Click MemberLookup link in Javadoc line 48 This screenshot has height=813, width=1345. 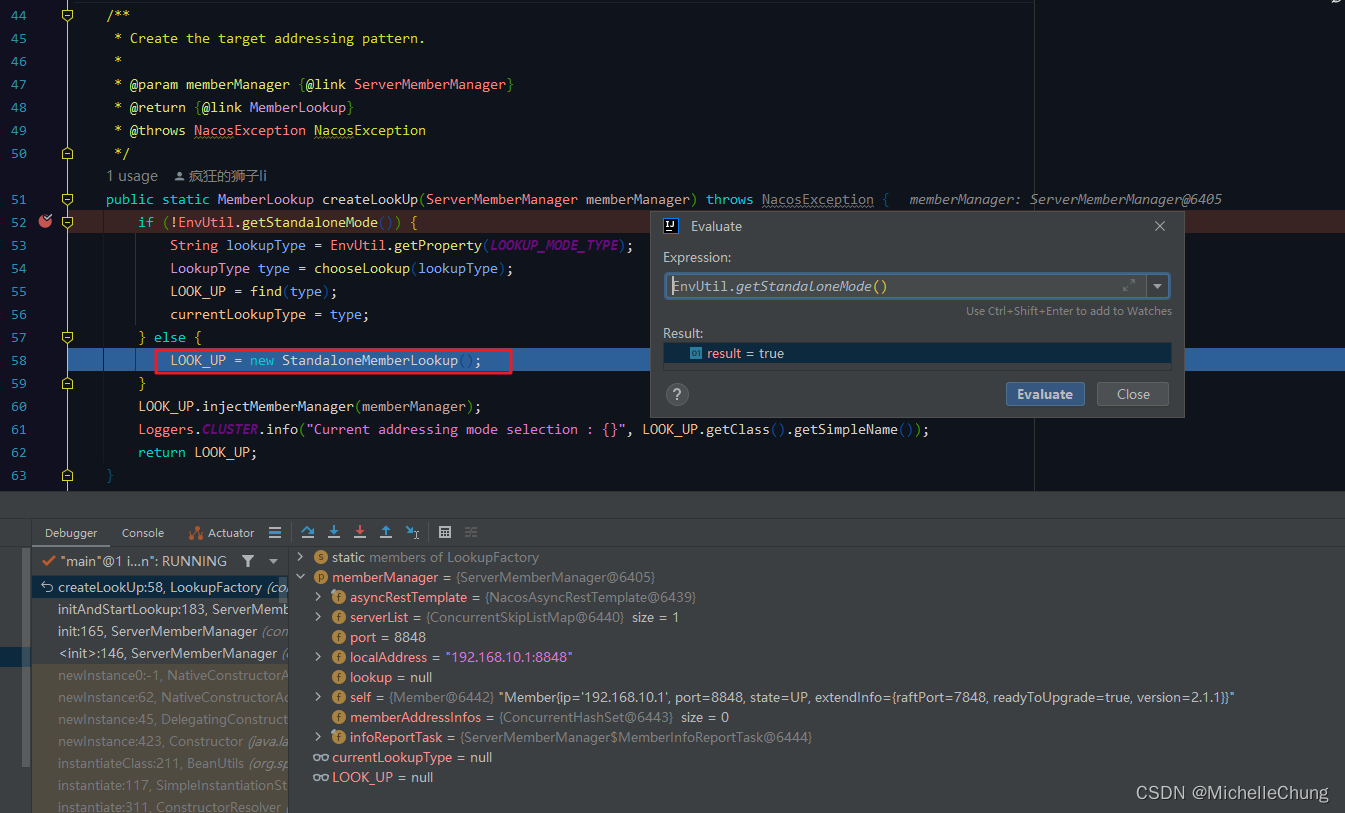(297, 107)
